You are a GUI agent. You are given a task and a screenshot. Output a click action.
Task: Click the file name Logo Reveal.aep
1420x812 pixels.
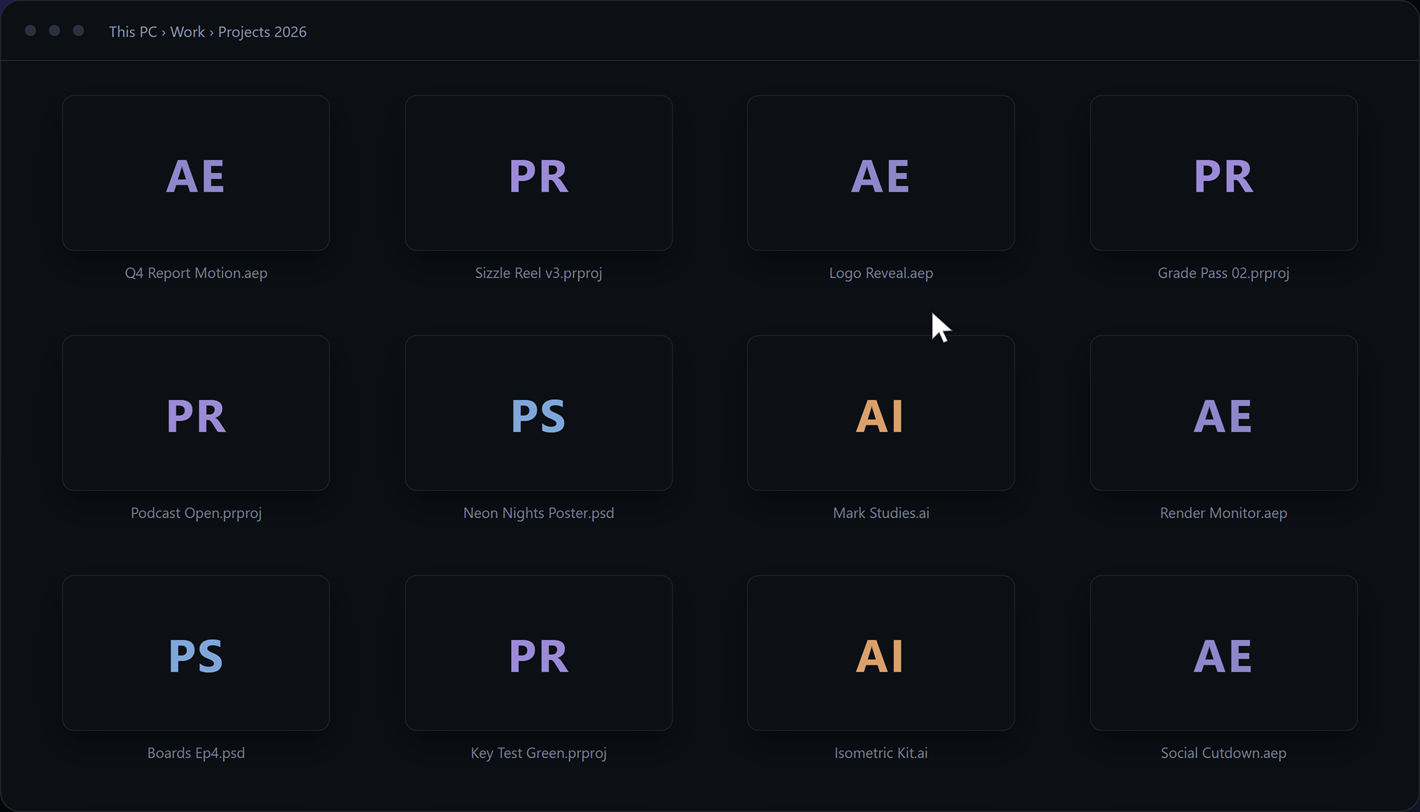pos(881,273)
